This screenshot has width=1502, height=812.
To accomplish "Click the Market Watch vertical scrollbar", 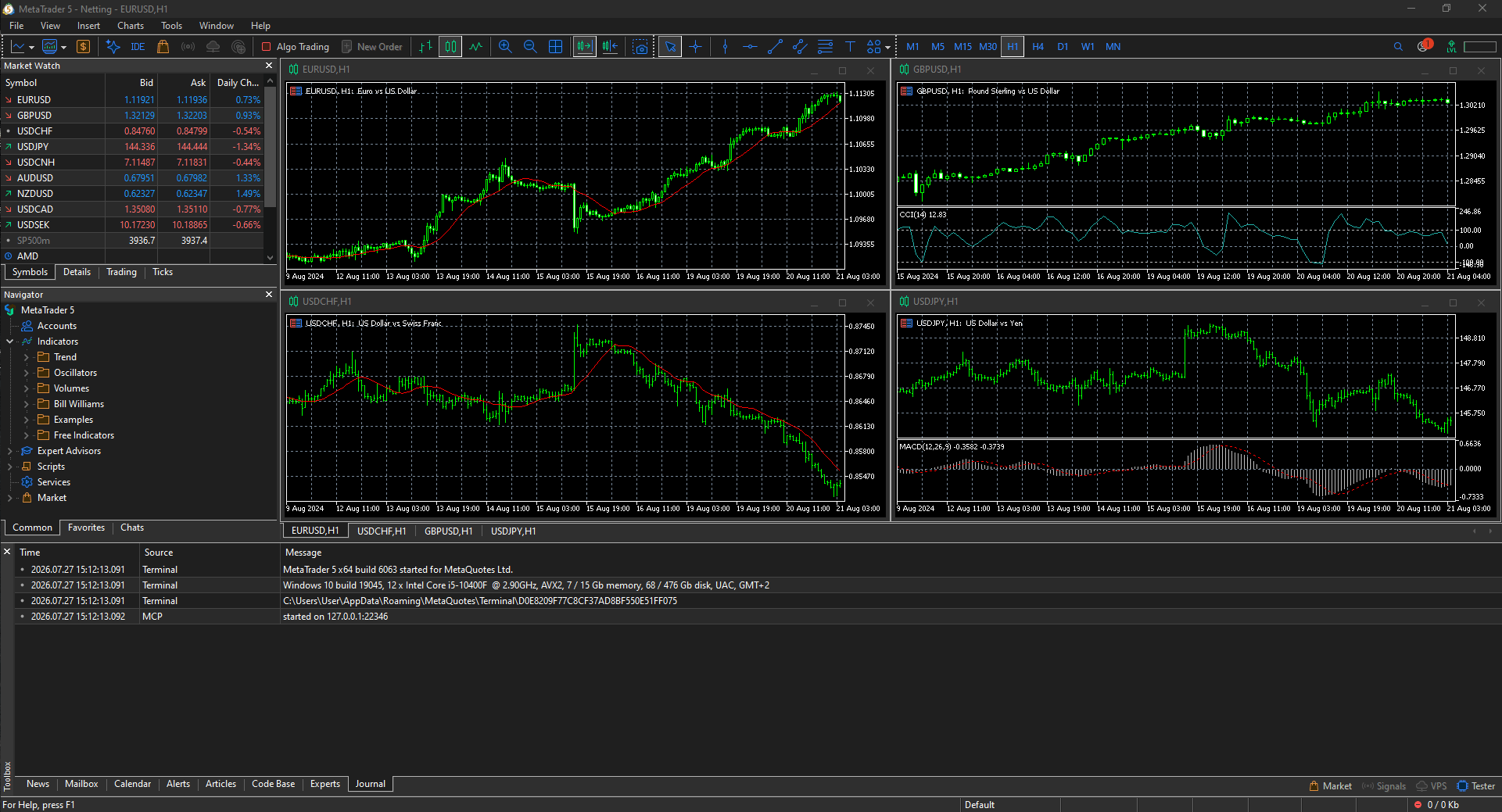I will tap(271, 147).
